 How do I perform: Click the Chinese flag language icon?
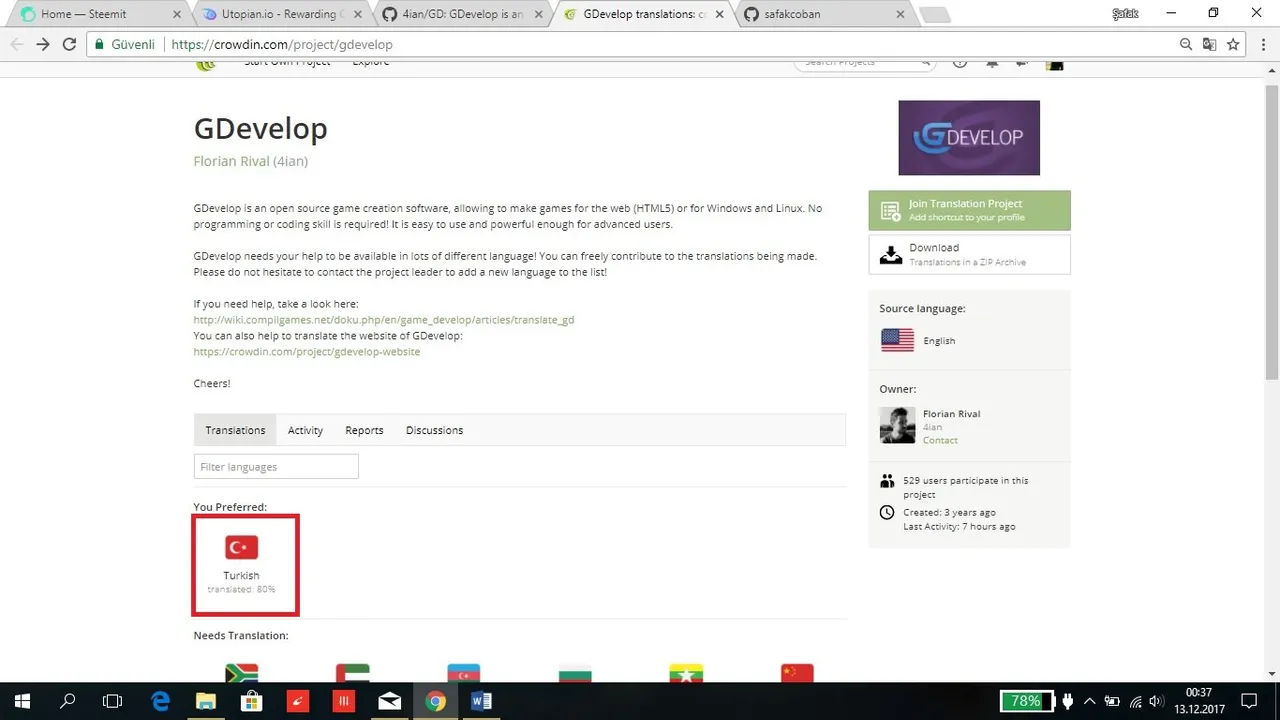click(797, 673)
